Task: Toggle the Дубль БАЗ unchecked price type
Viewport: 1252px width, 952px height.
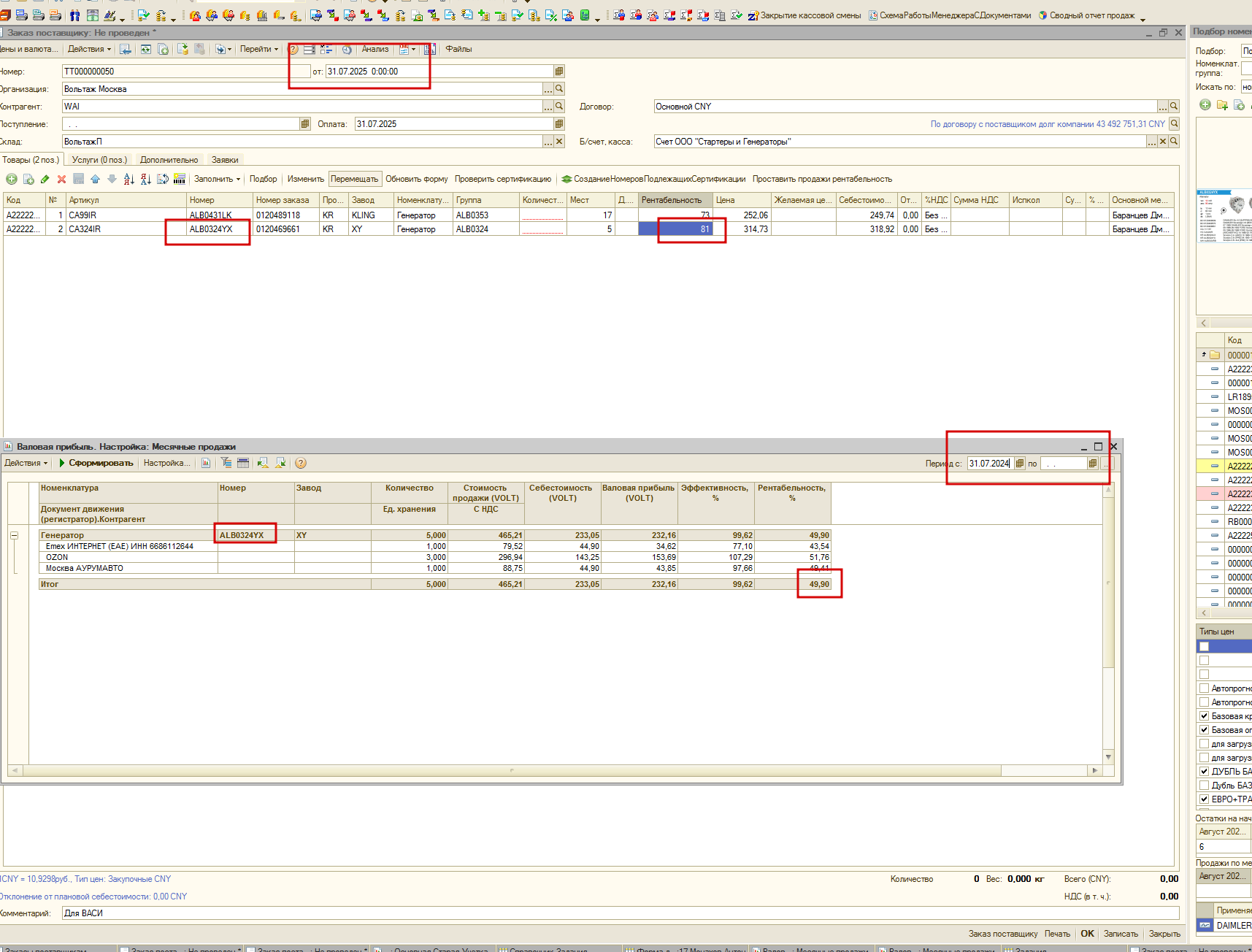Action: coord(1204,785)
